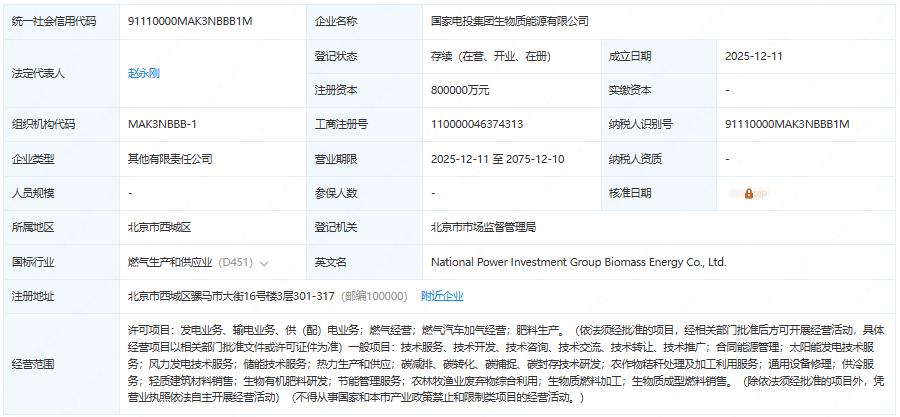
Task: Click the 燃气生产和供应业 industry text
Action: 170,262
